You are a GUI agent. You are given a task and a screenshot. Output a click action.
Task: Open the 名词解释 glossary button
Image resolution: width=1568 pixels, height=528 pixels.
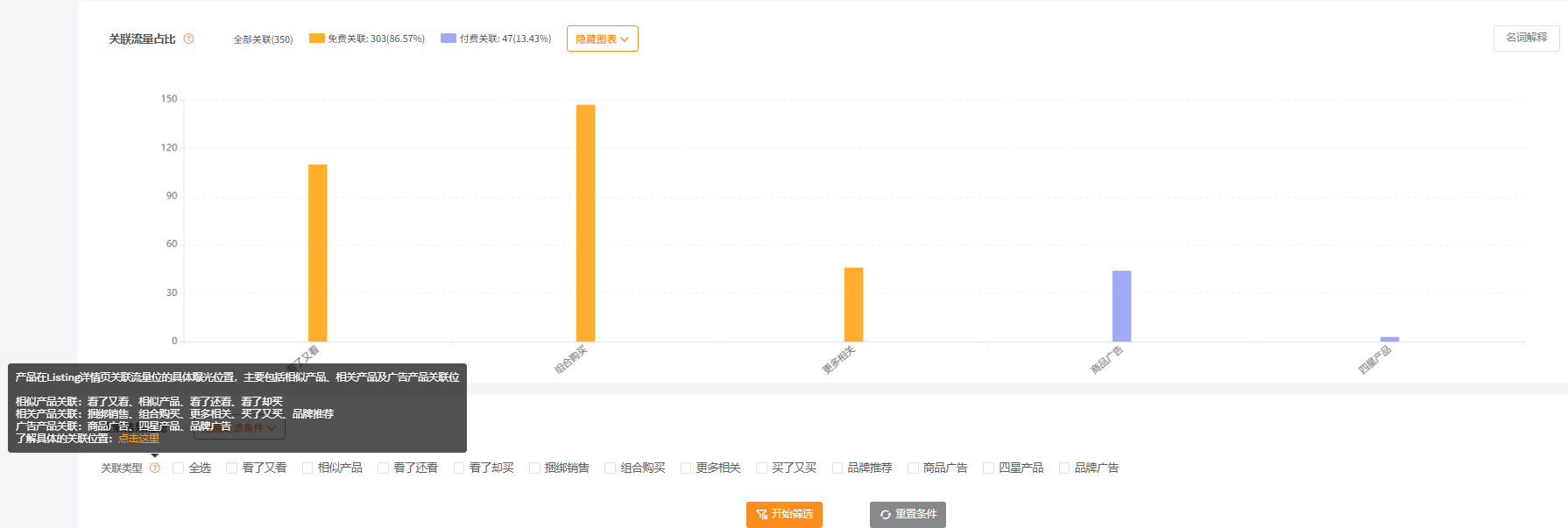1526,38
